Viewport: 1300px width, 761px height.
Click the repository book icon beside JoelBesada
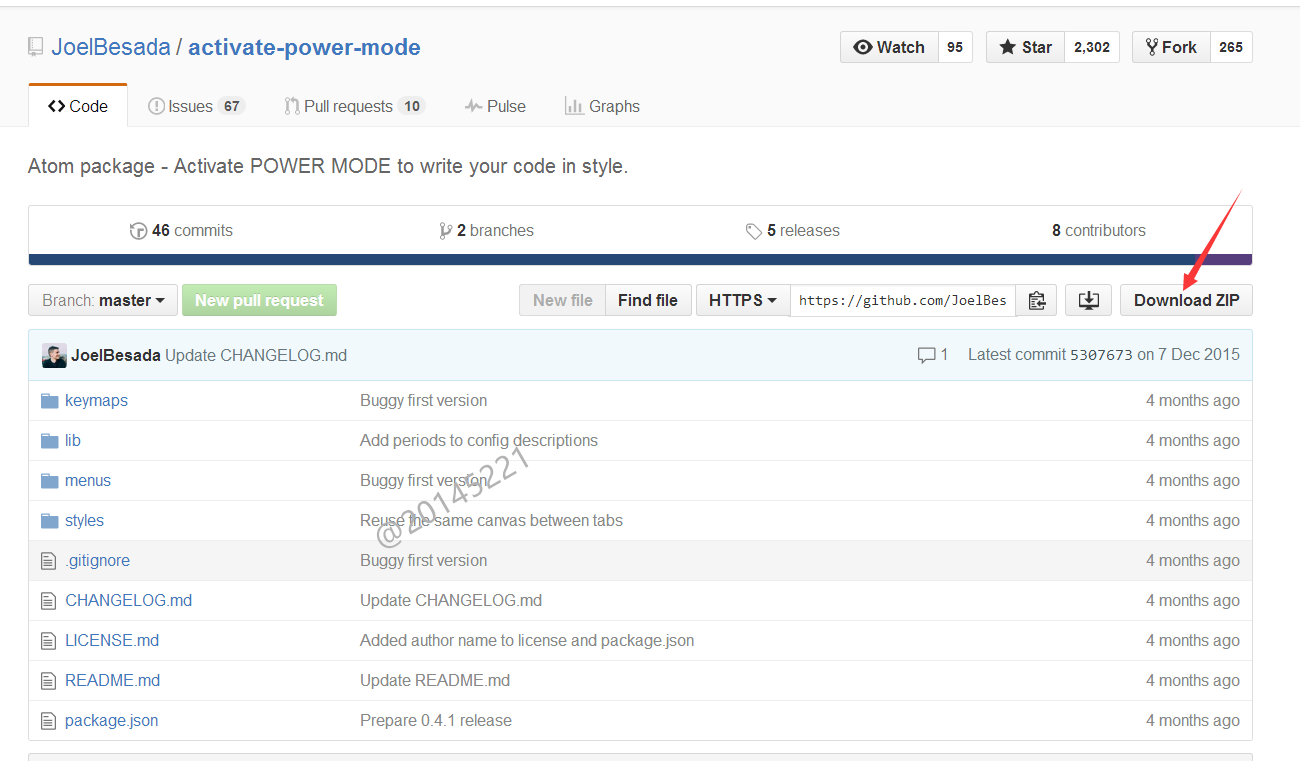point(36,47)
